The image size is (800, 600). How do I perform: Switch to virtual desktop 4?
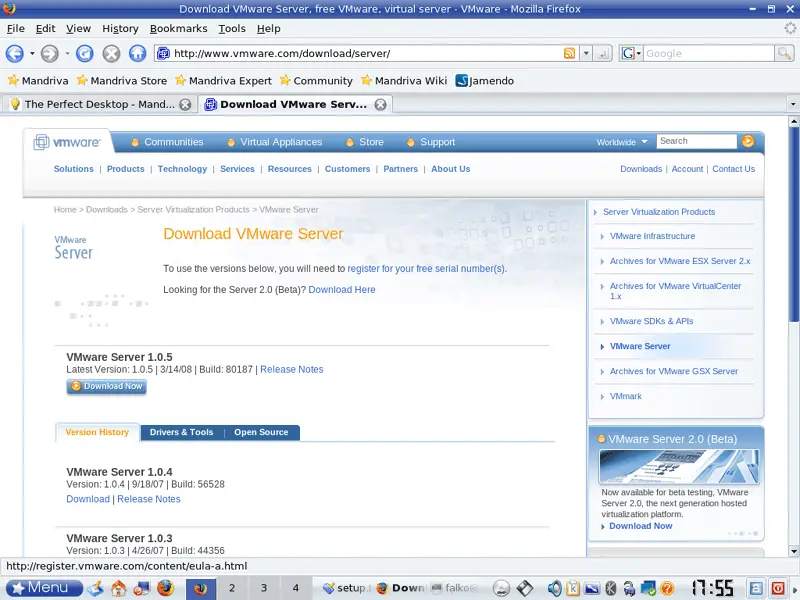point(295,588)
